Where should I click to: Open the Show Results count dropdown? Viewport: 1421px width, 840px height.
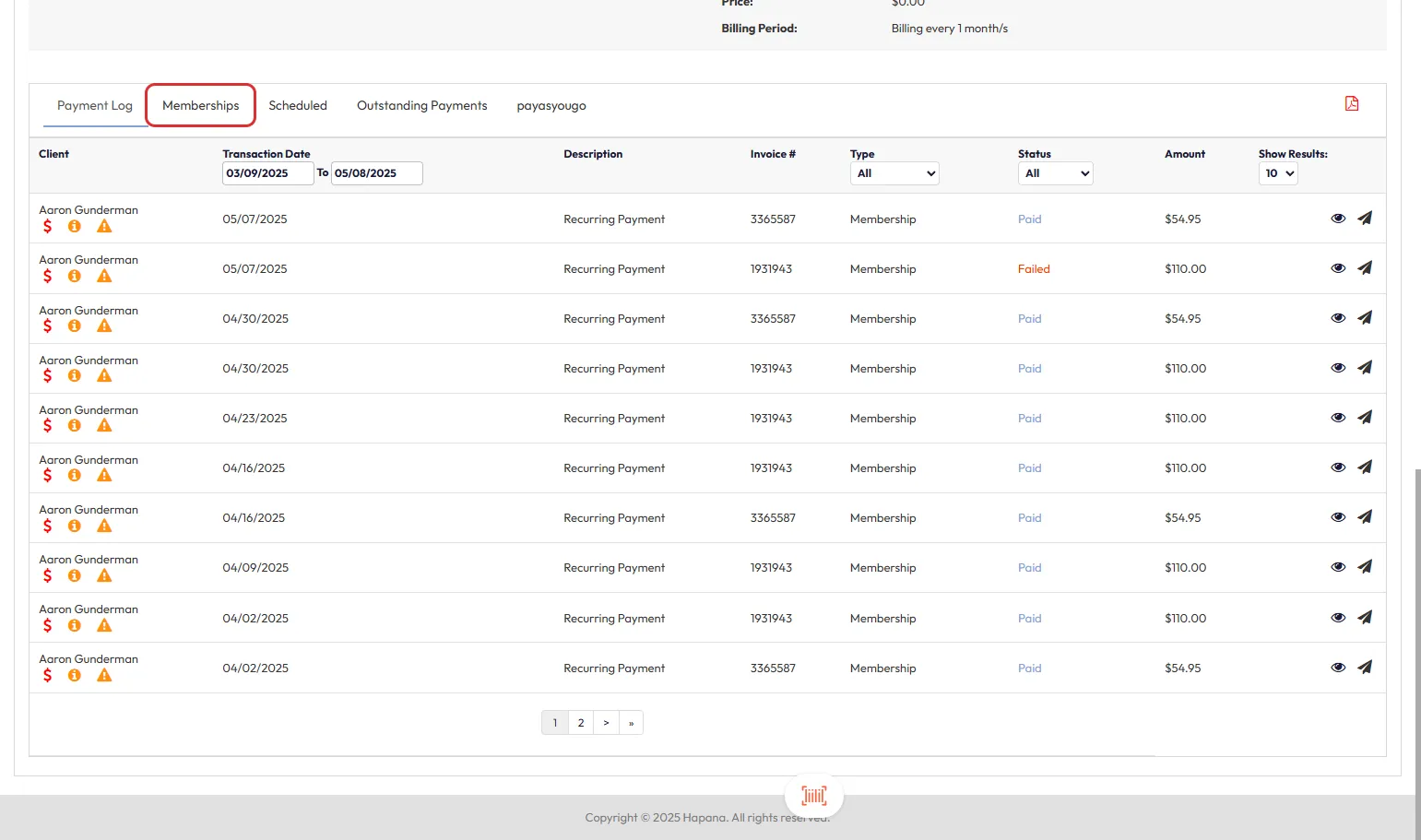1278,173
